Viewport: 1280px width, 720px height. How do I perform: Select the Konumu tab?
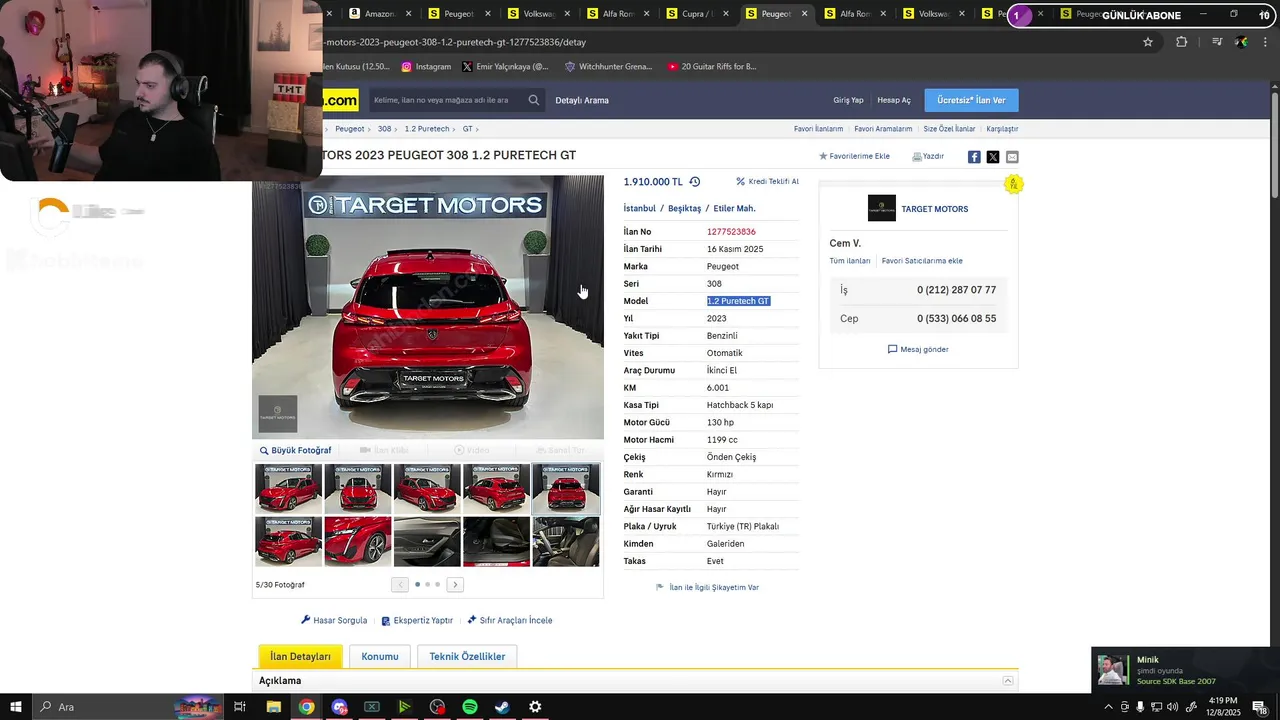[x=380, y=656]
